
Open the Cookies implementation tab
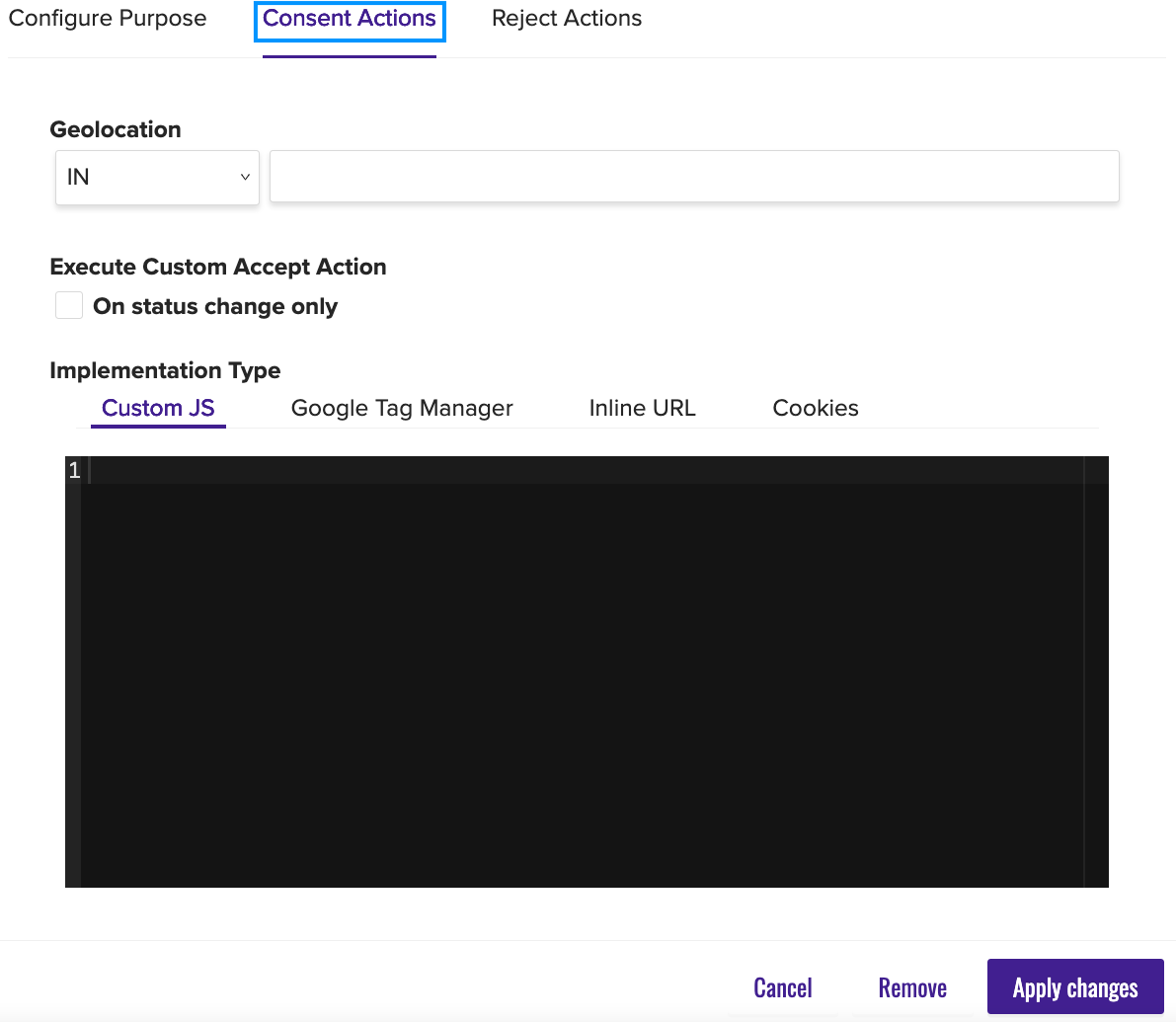[x=816, y=409]
